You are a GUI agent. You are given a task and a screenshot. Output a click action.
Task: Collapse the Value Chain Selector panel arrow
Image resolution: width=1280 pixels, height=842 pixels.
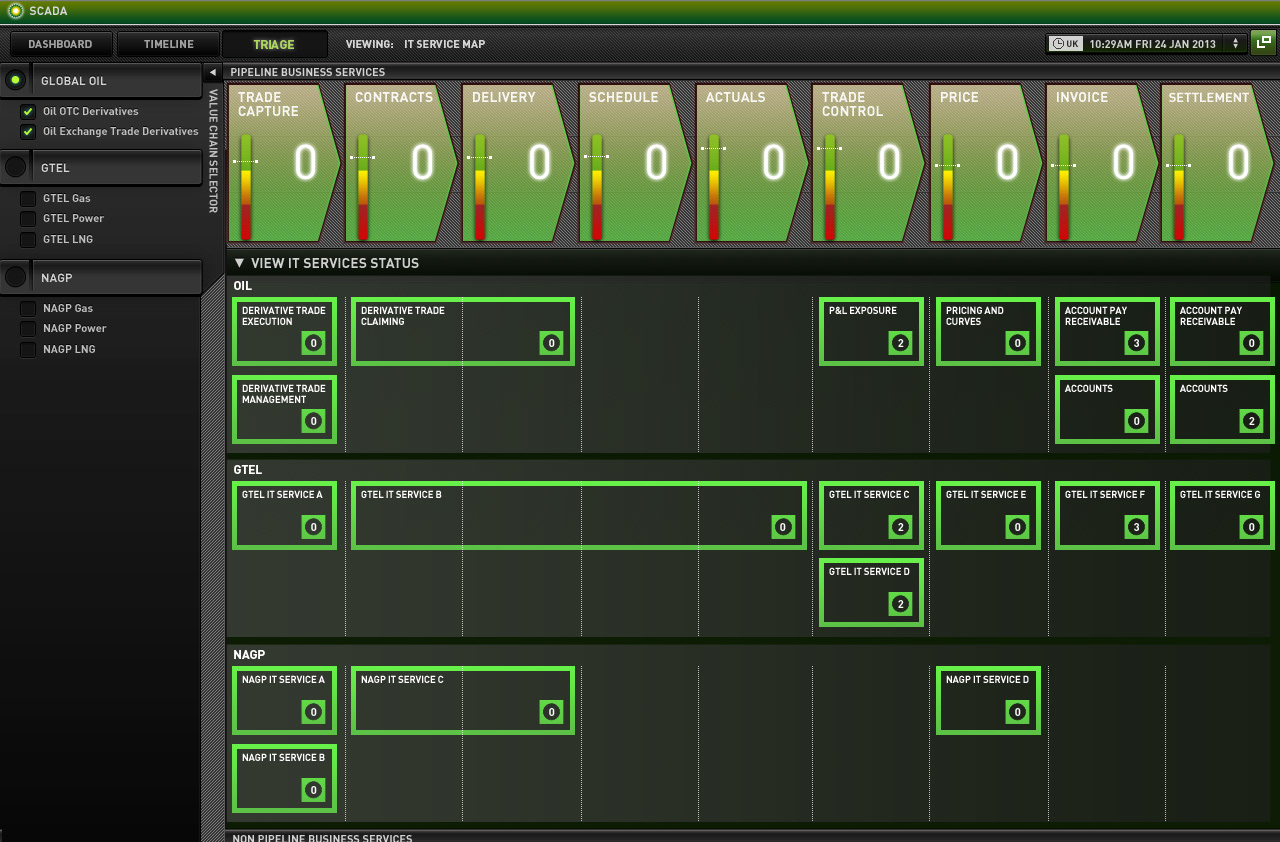click(212, 72)
